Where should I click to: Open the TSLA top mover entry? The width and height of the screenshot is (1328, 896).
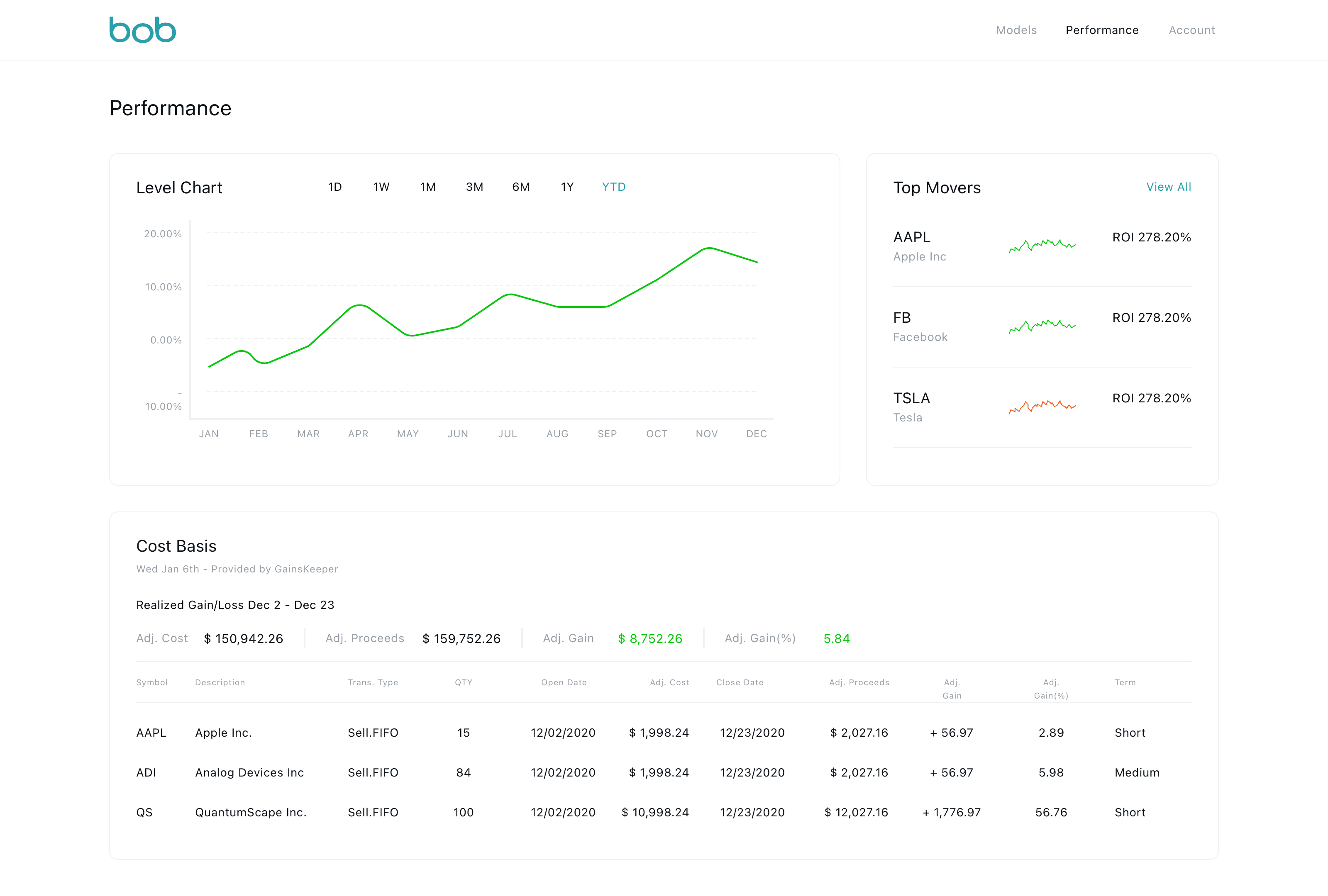tap(1042, 407)
